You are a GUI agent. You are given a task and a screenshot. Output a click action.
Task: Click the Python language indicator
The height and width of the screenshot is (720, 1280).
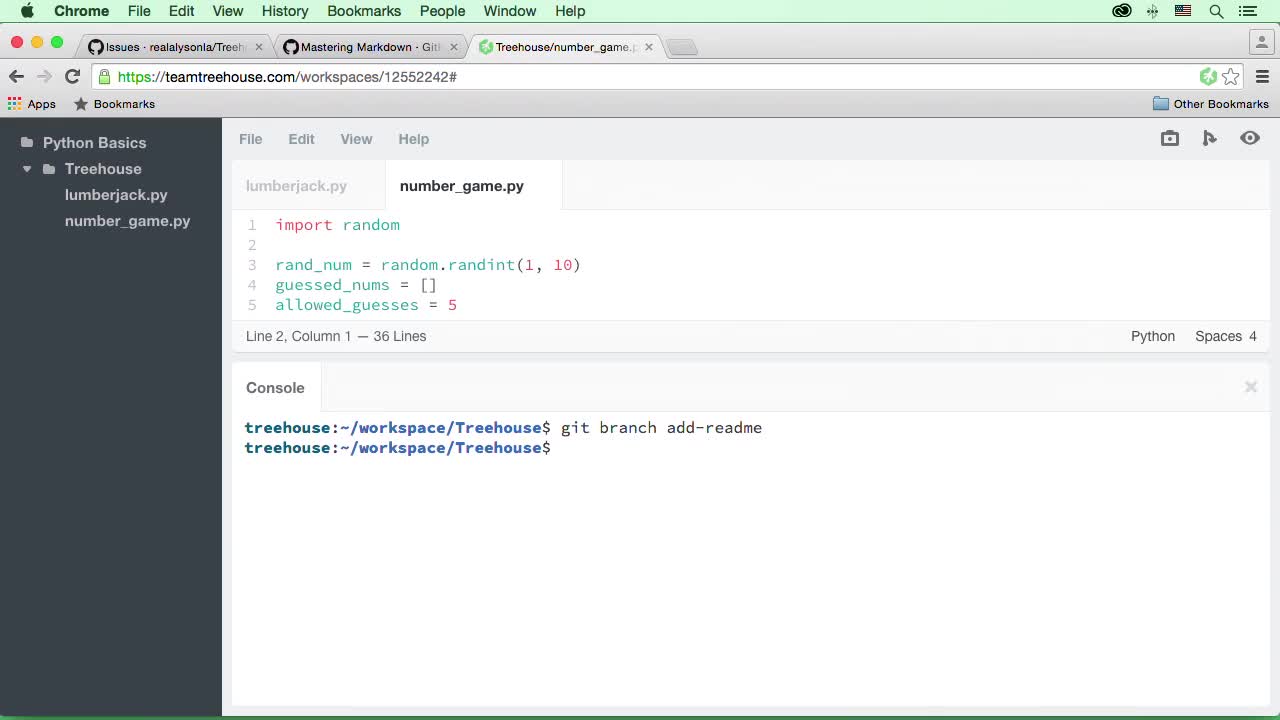(1152, 336)
